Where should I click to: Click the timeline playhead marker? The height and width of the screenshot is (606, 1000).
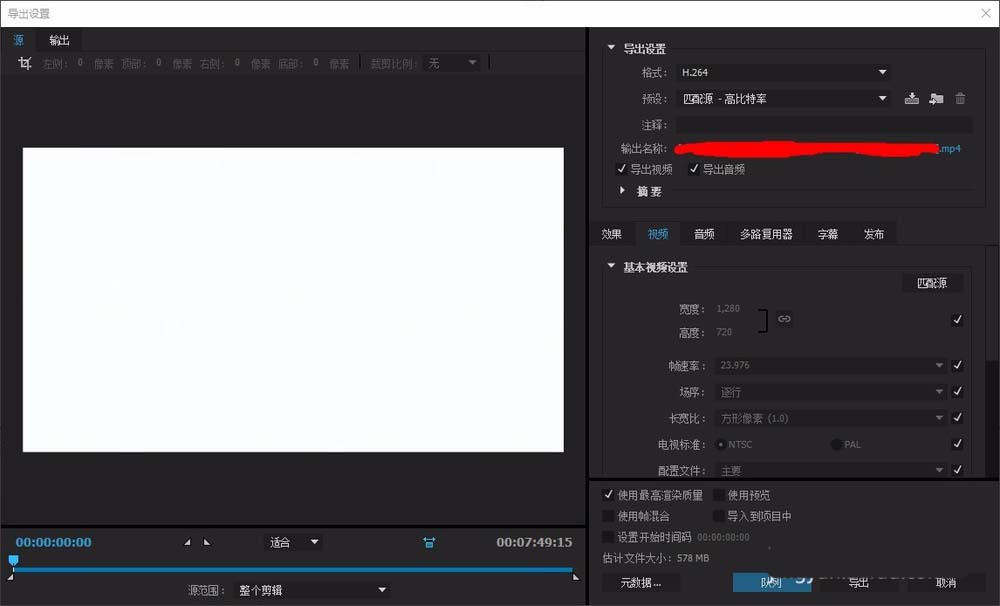point(13,561)
